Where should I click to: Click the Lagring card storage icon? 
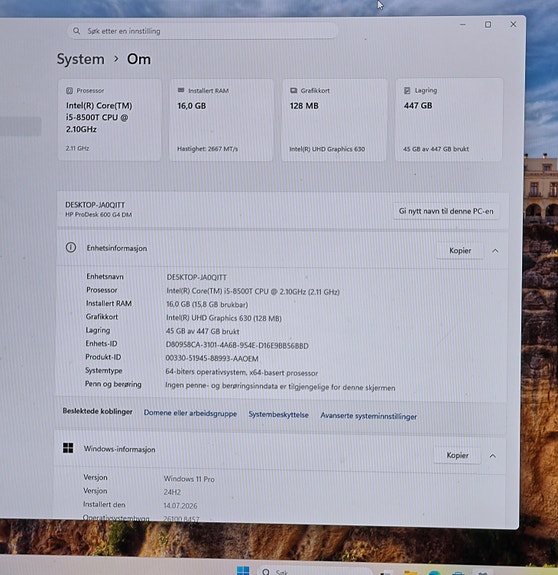[x=407, y=90]
